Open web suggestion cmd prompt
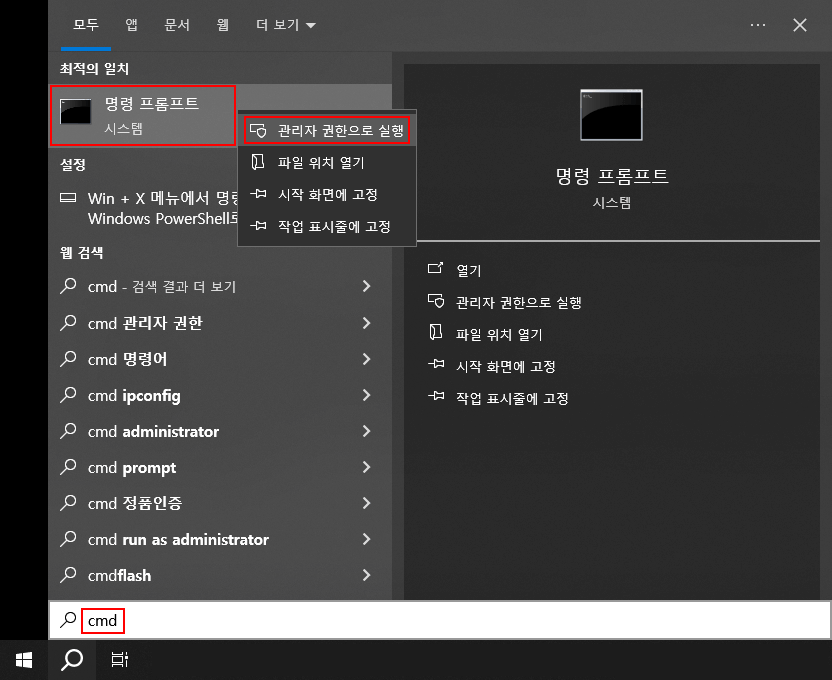The image size is (832, 680). tap(220, 467)
